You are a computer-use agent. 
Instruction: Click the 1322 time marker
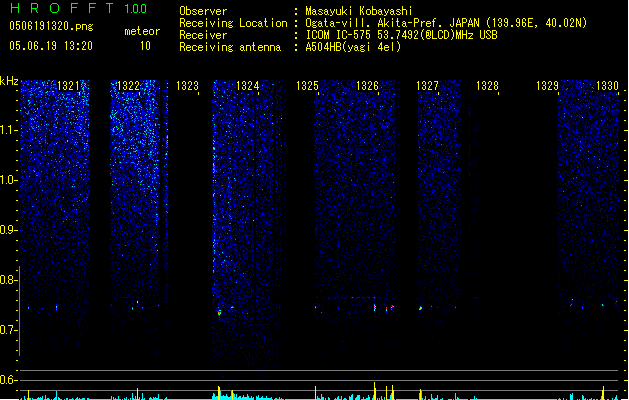point(128,86)
